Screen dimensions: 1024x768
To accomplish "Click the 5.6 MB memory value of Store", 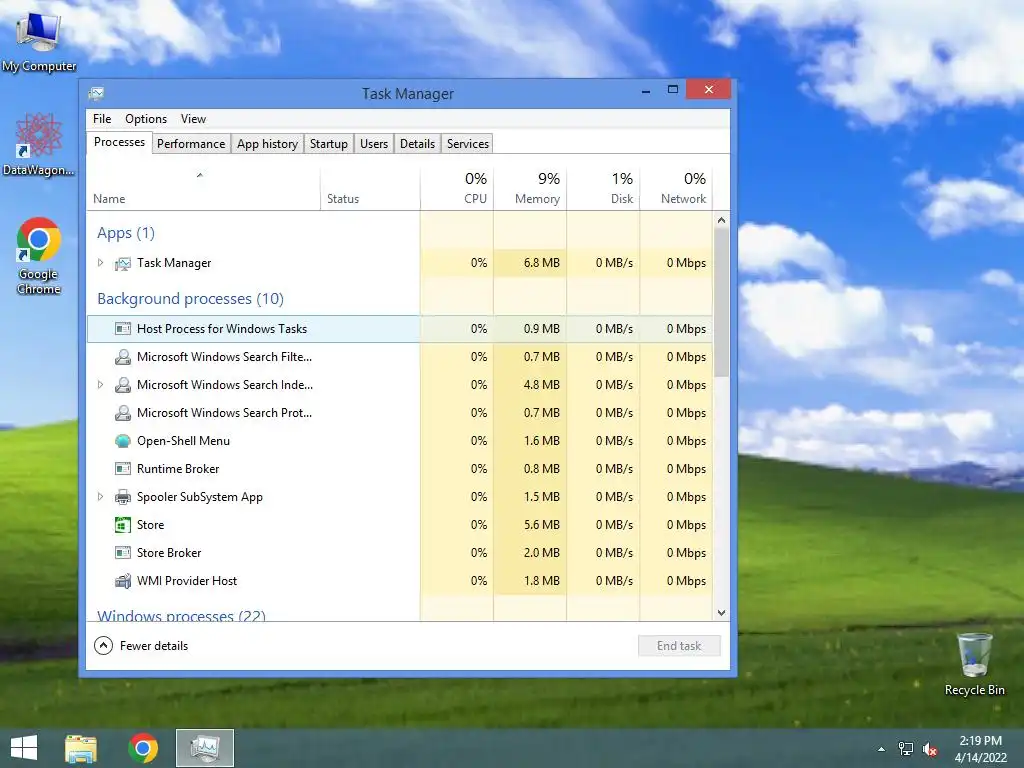I will (x=541, y=524).
